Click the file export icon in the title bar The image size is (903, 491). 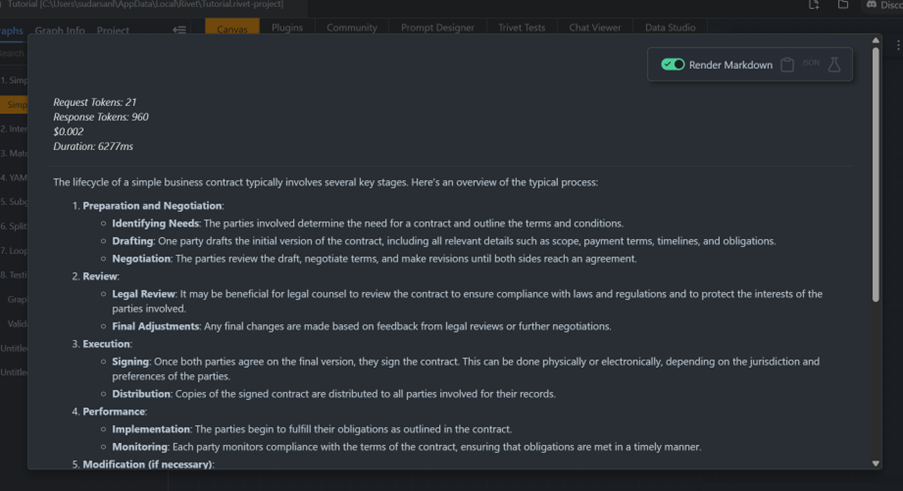click(x=814, y=5)
